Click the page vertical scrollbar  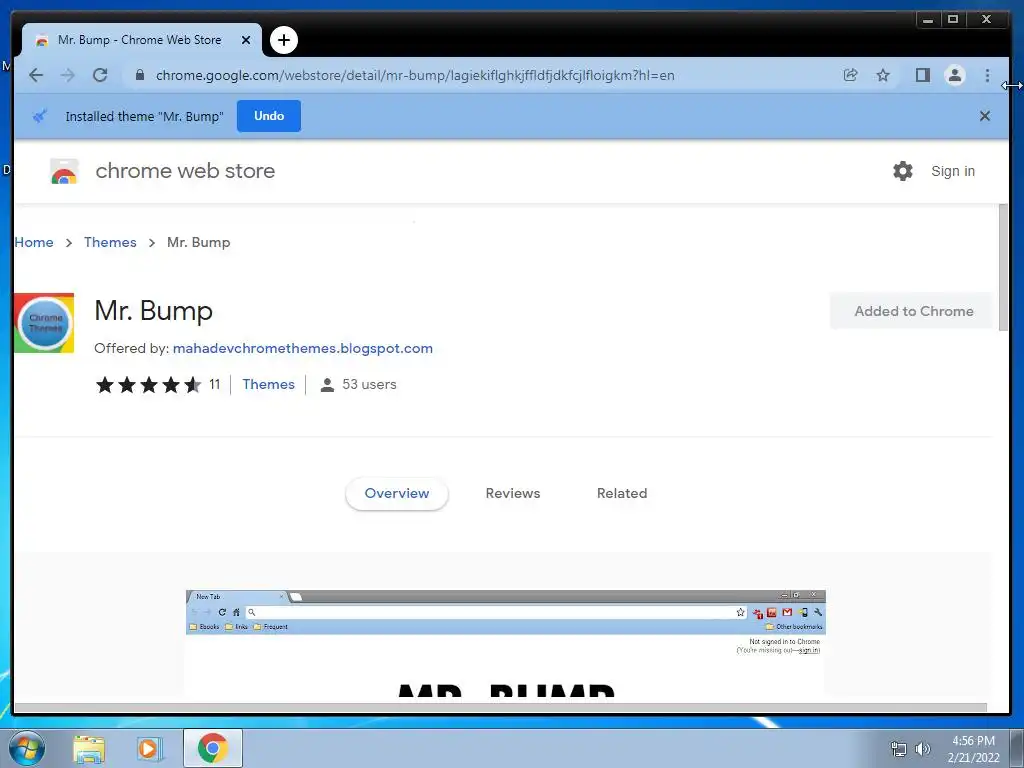tap(1003, 268)
